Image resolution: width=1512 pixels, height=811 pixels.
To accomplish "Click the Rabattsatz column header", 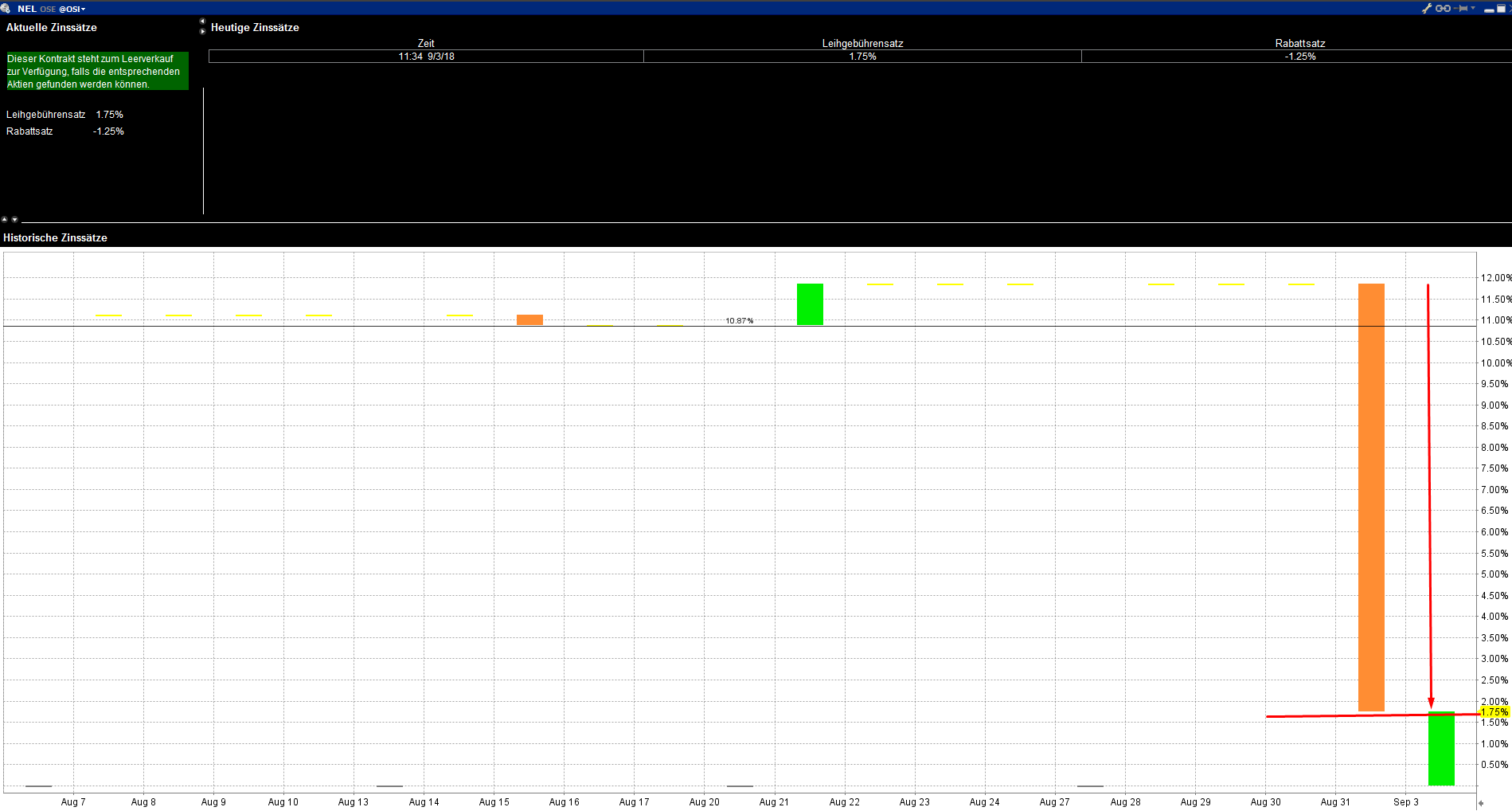I will (1300, 44).
